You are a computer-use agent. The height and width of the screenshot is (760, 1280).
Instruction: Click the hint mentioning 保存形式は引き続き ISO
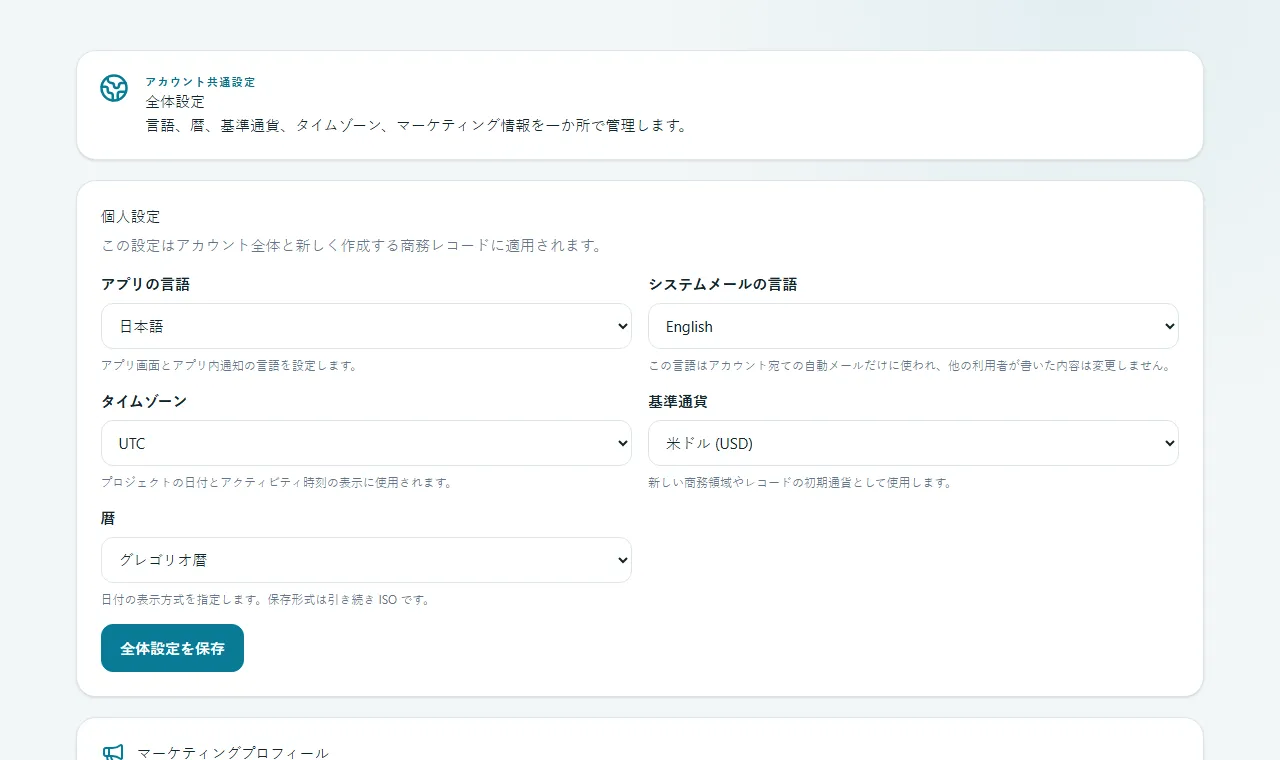click(x=265, y=599)
